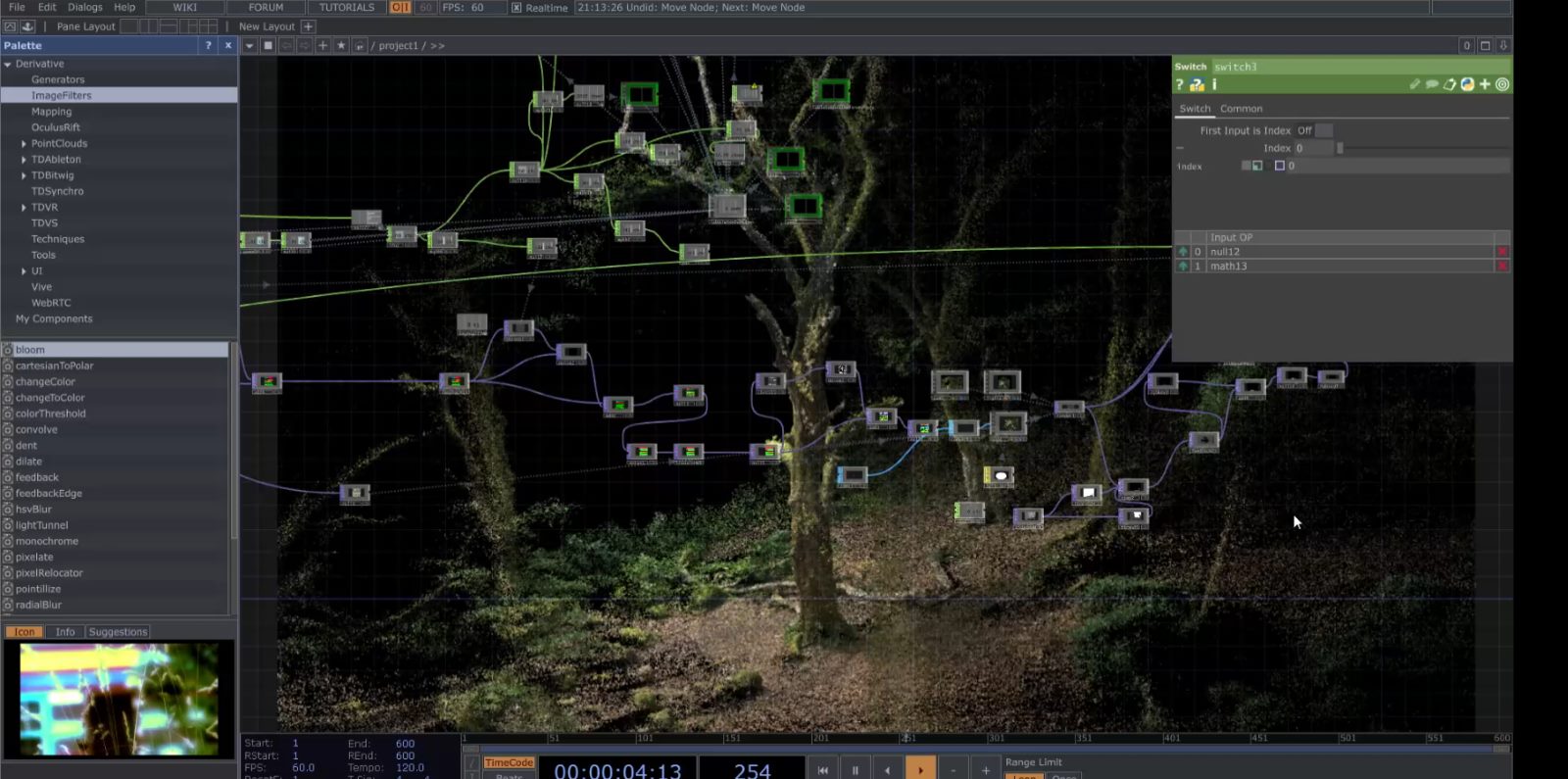Open the Edit menu
This screenshot has height=779, width=1568.
tap(47, 7)
